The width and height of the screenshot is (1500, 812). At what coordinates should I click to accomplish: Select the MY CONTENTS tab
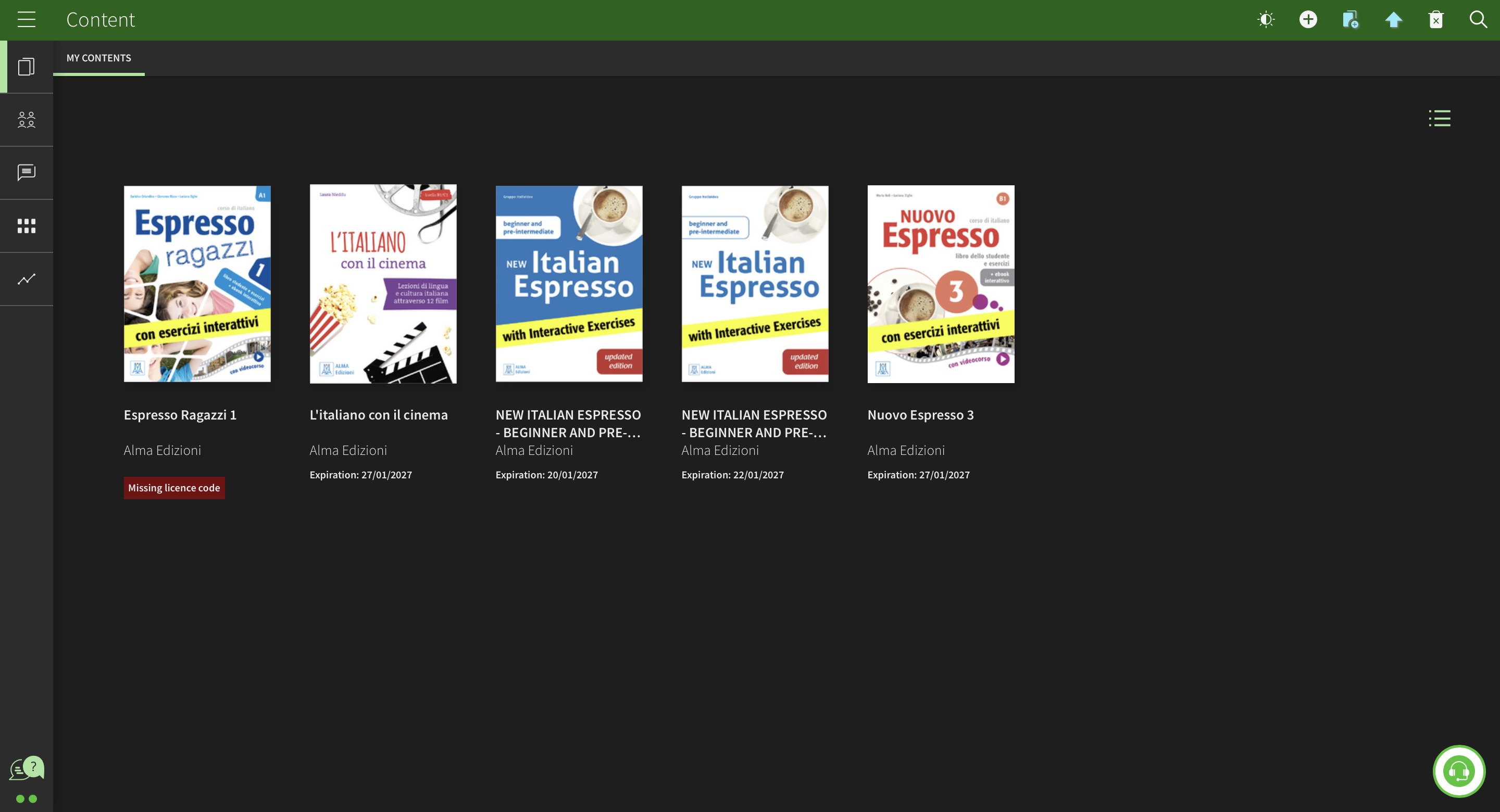click(x=98, y=58)
